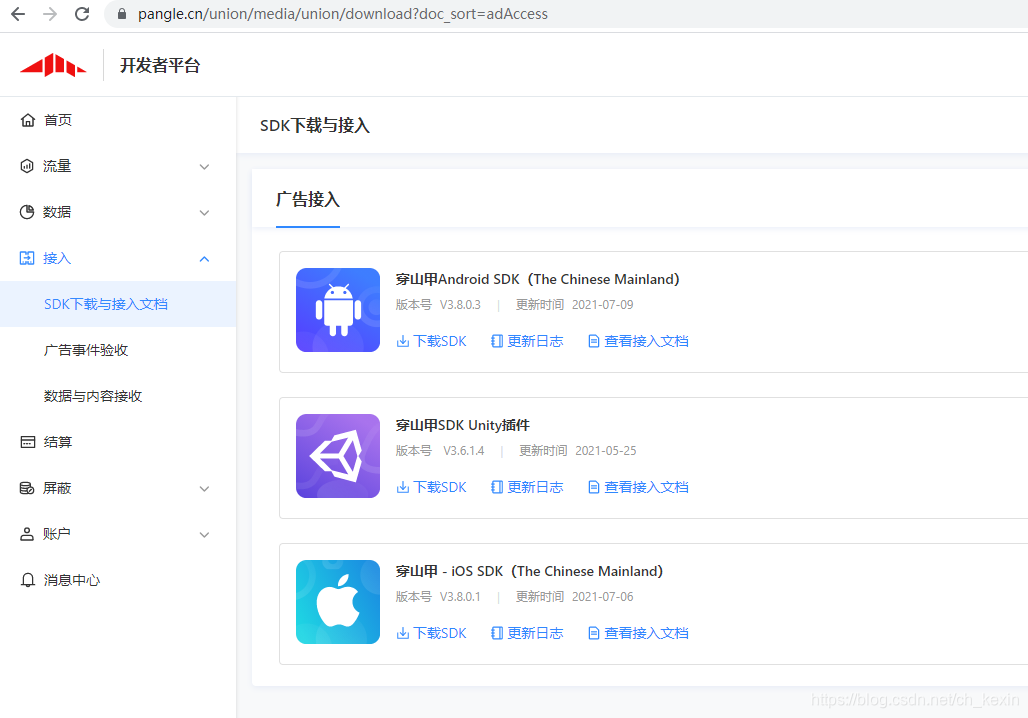Click the 流量 sidebar icon

[27, 166]
